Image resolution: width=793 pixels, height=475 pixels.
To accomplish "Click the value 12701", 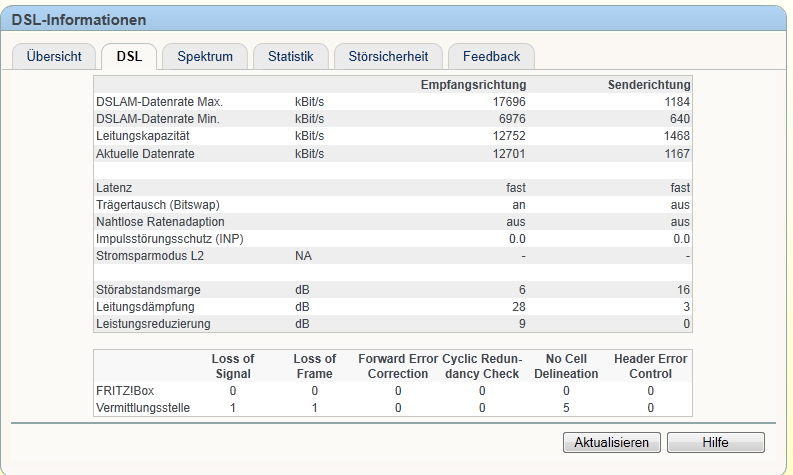I will 509,154.
